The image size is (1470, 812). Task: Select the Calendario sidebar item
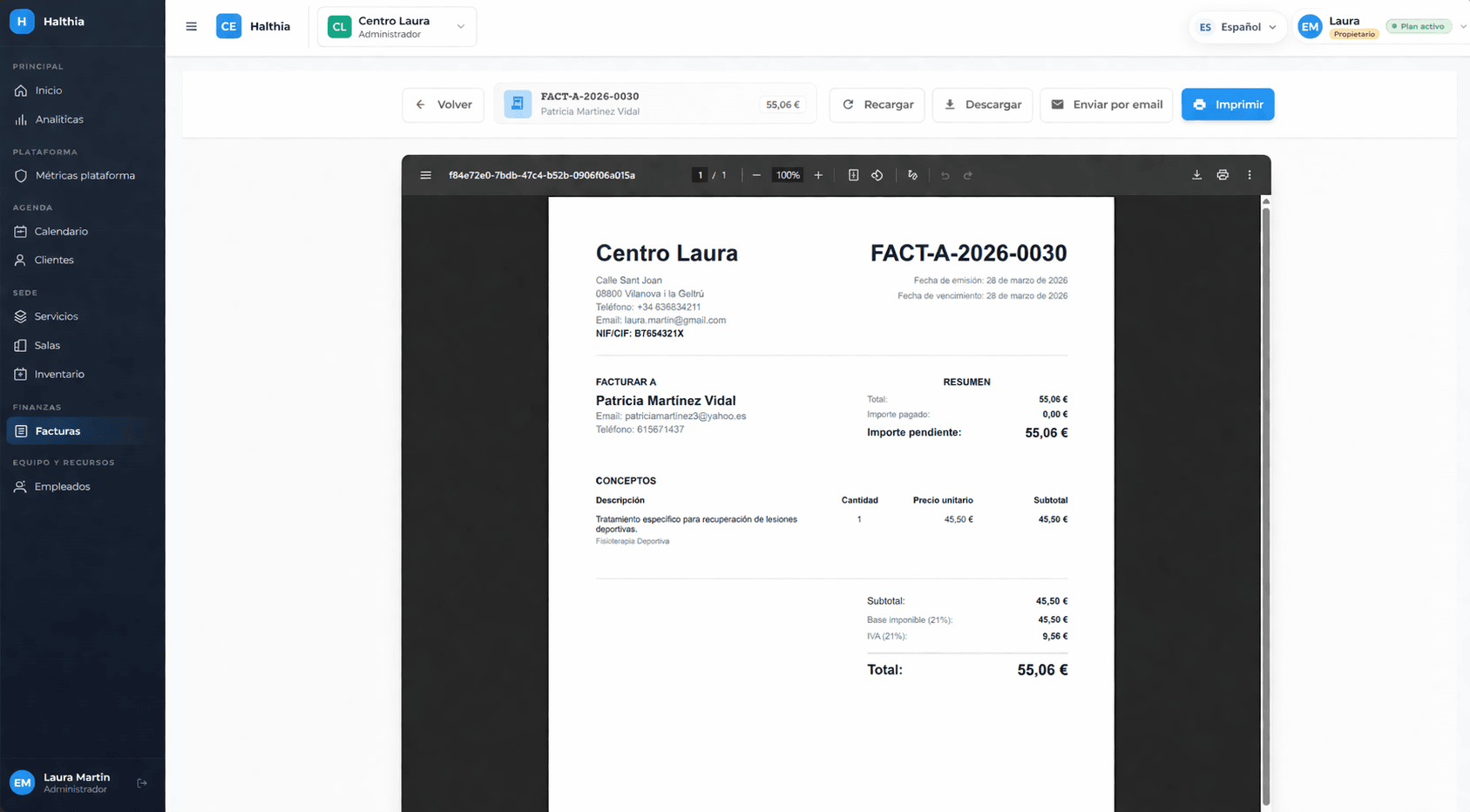[60, 231]
